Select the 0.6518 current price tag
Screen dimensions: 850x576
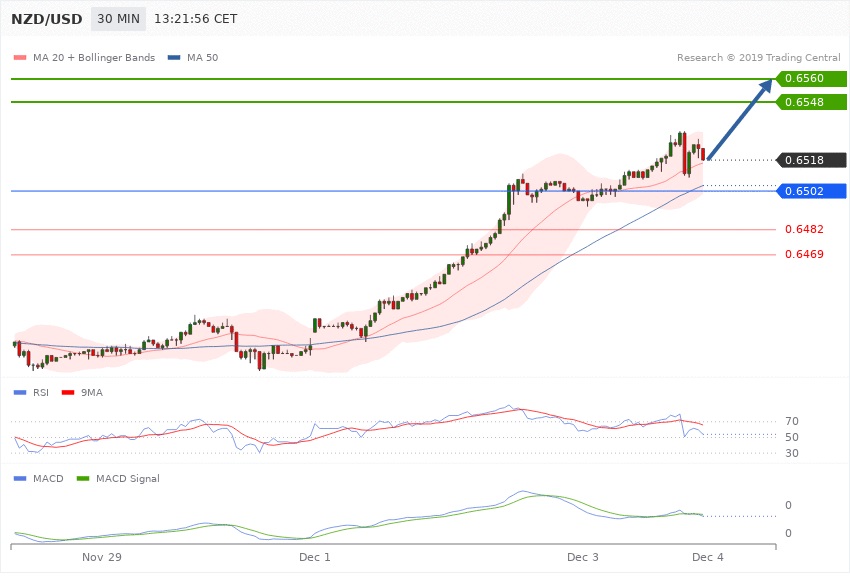(x=811, y=160)
